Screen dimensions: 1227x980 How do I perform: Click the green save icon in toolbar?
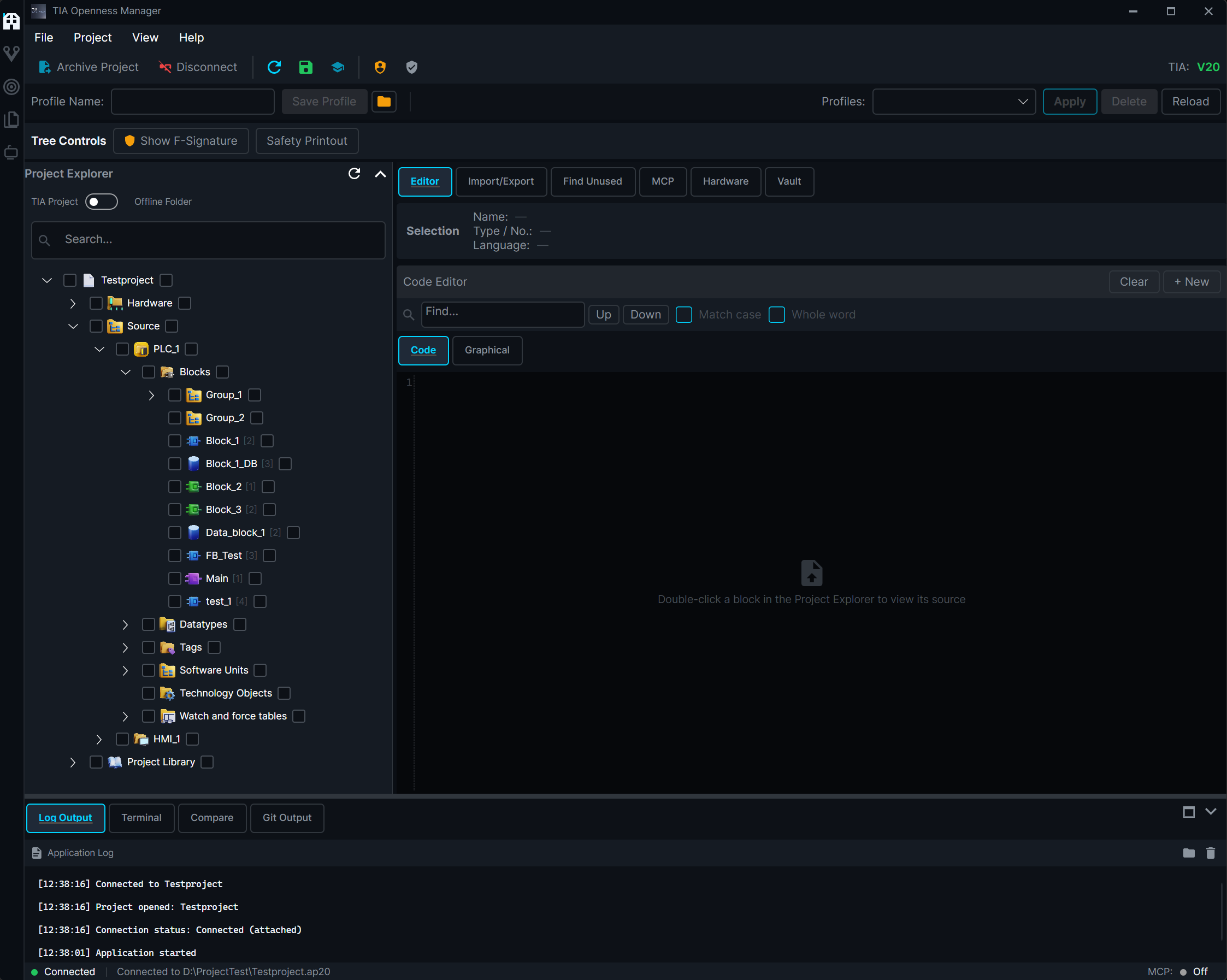click(305, 67)
